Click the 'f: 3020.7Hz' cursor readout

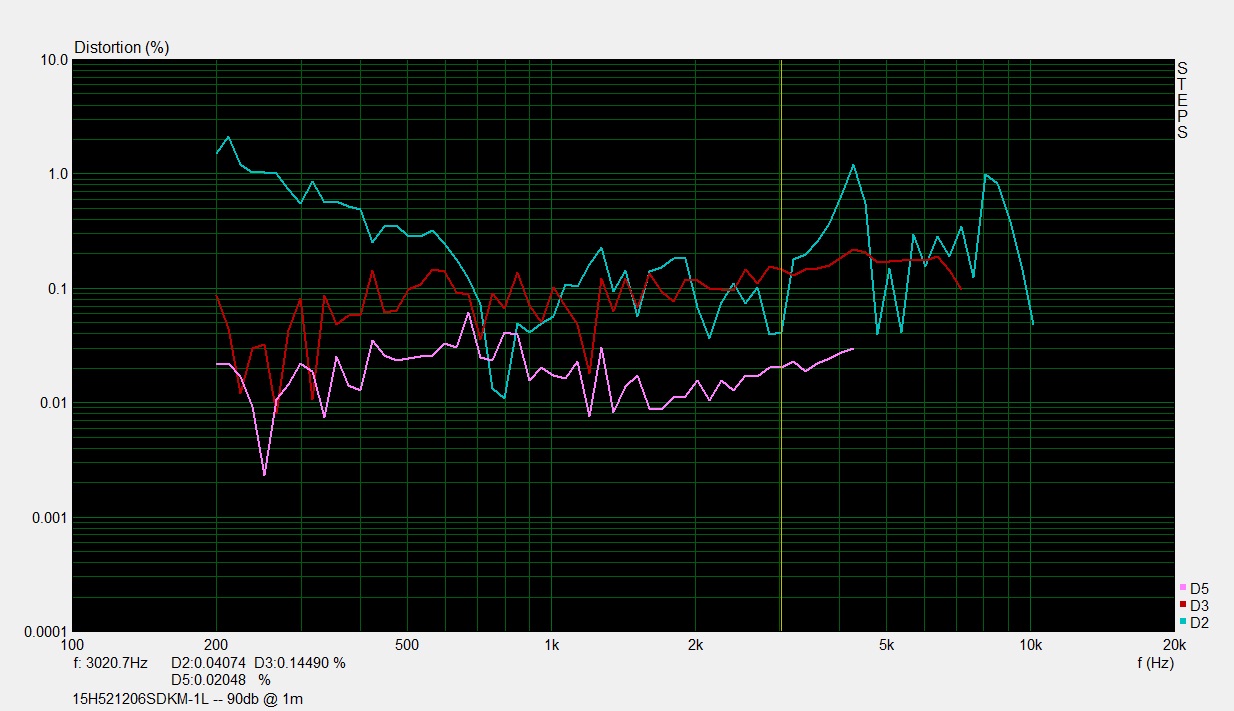[x=111, y=663]
